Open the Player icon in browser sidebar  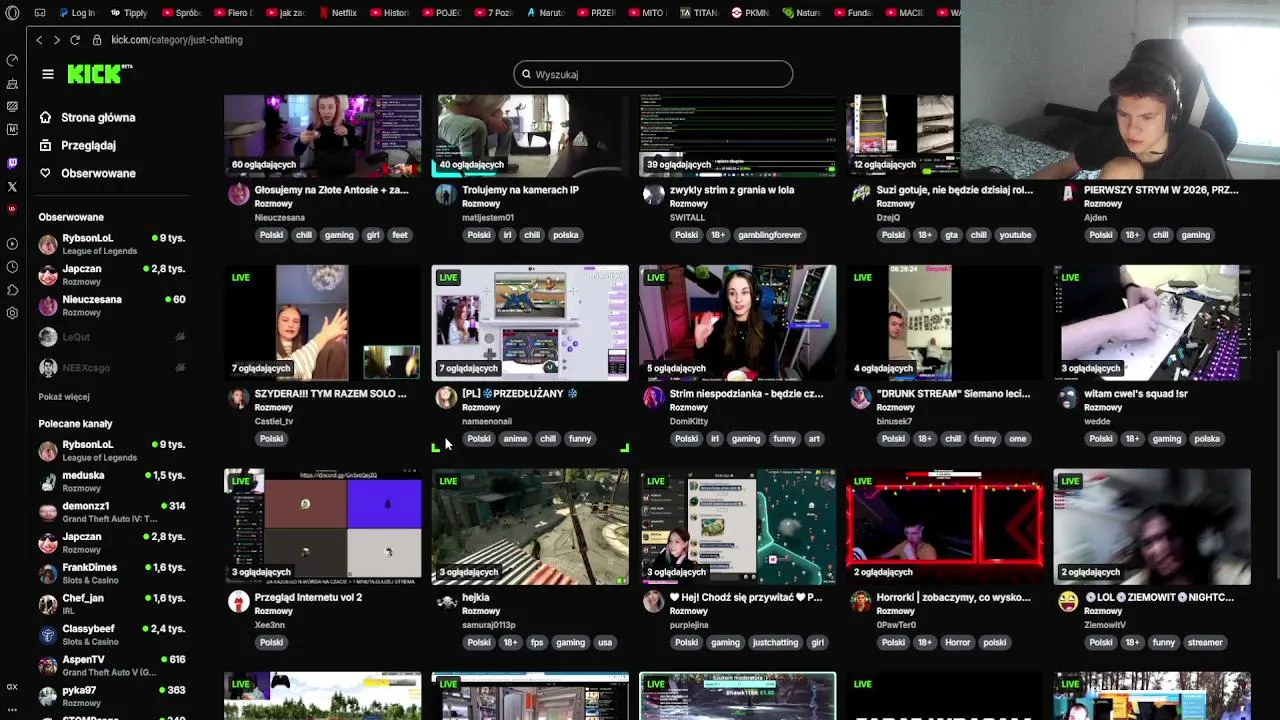point(12,244)
